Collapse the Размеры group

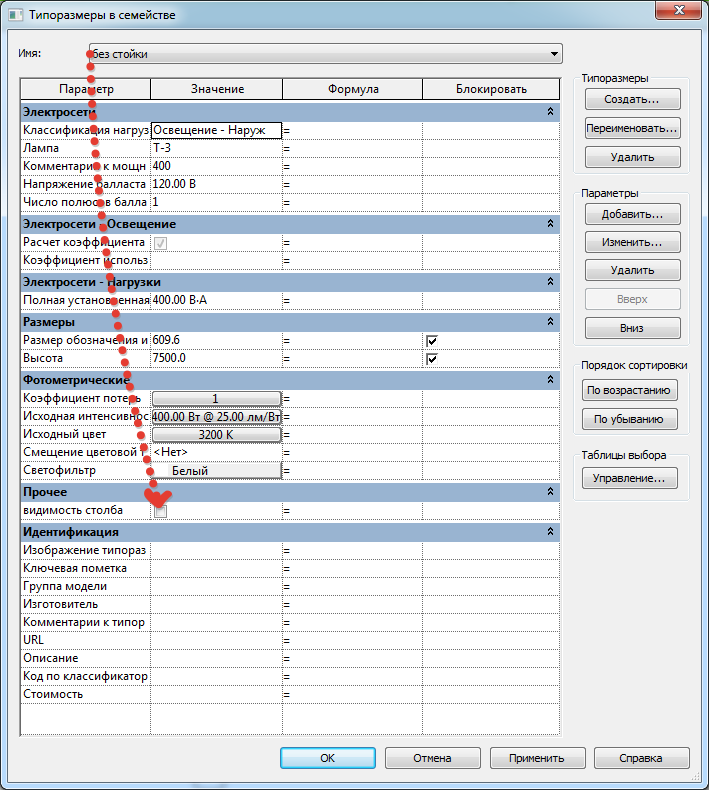[x=550, y=321]
